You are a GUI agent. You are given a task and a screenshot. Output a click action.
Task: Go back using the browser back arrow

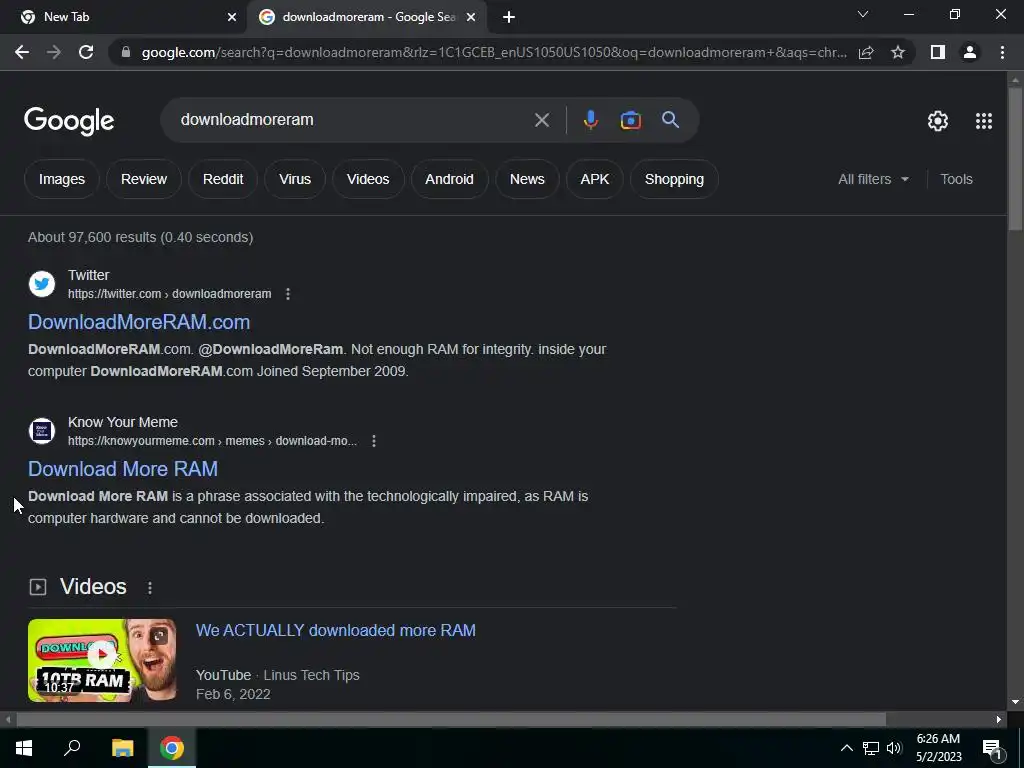22,52
